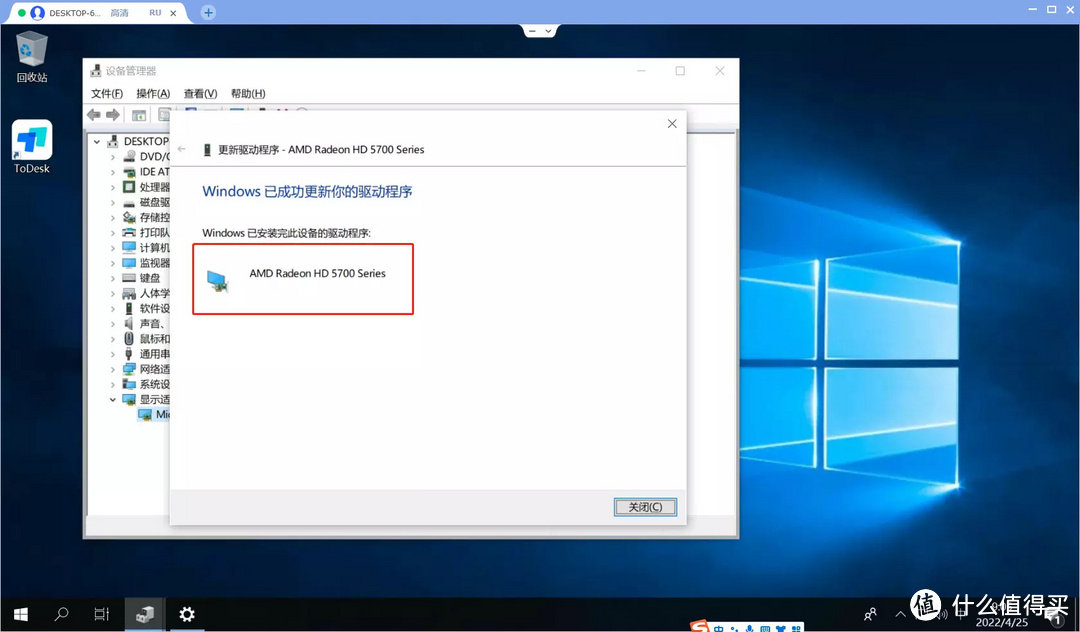Viewport: 1080px width, 632px height.
Task: Click the display adapter icon beside AMD Radeon
Action: (218, 282)
